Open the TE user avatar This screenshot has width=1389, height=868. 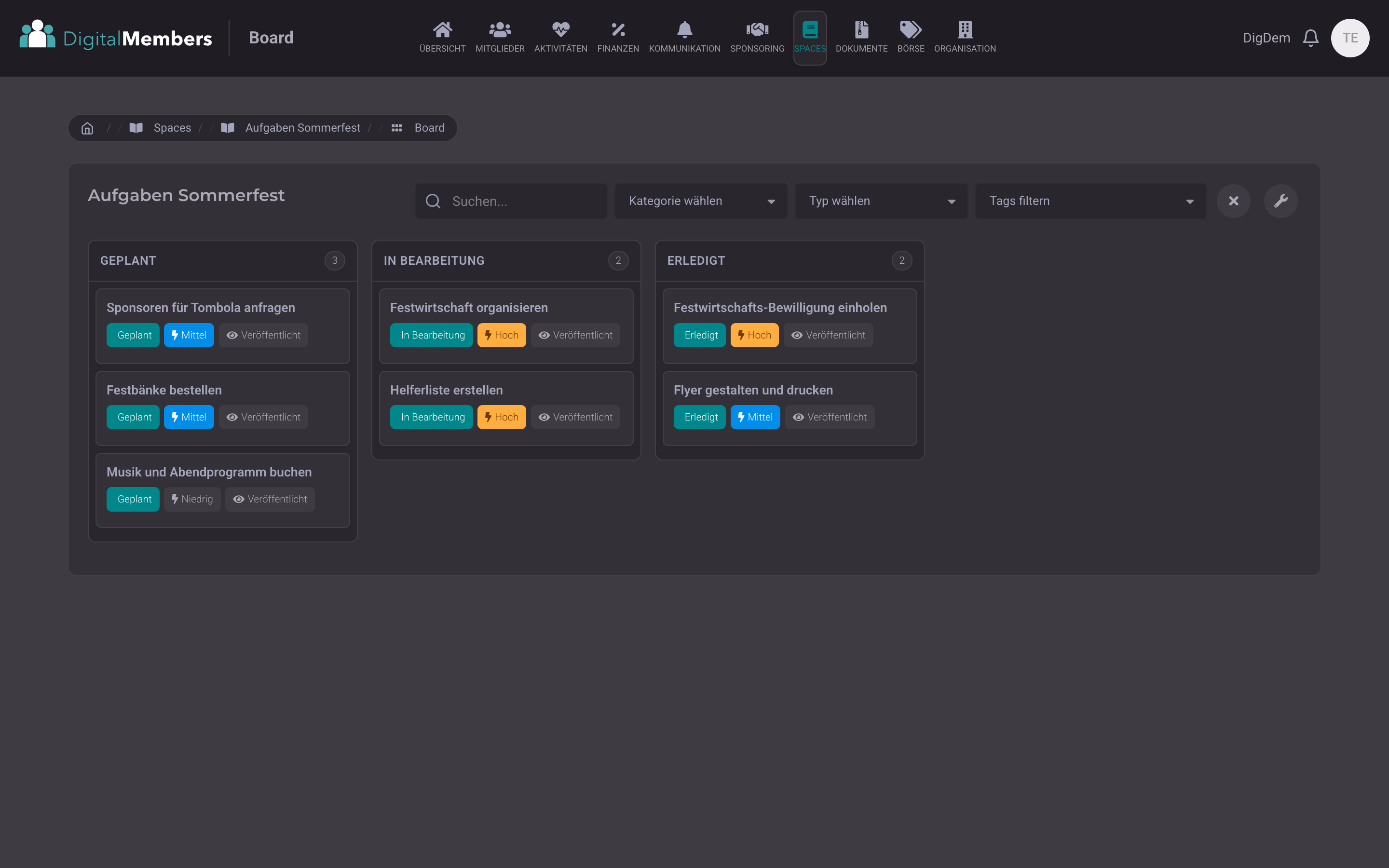pos(1350,38)
